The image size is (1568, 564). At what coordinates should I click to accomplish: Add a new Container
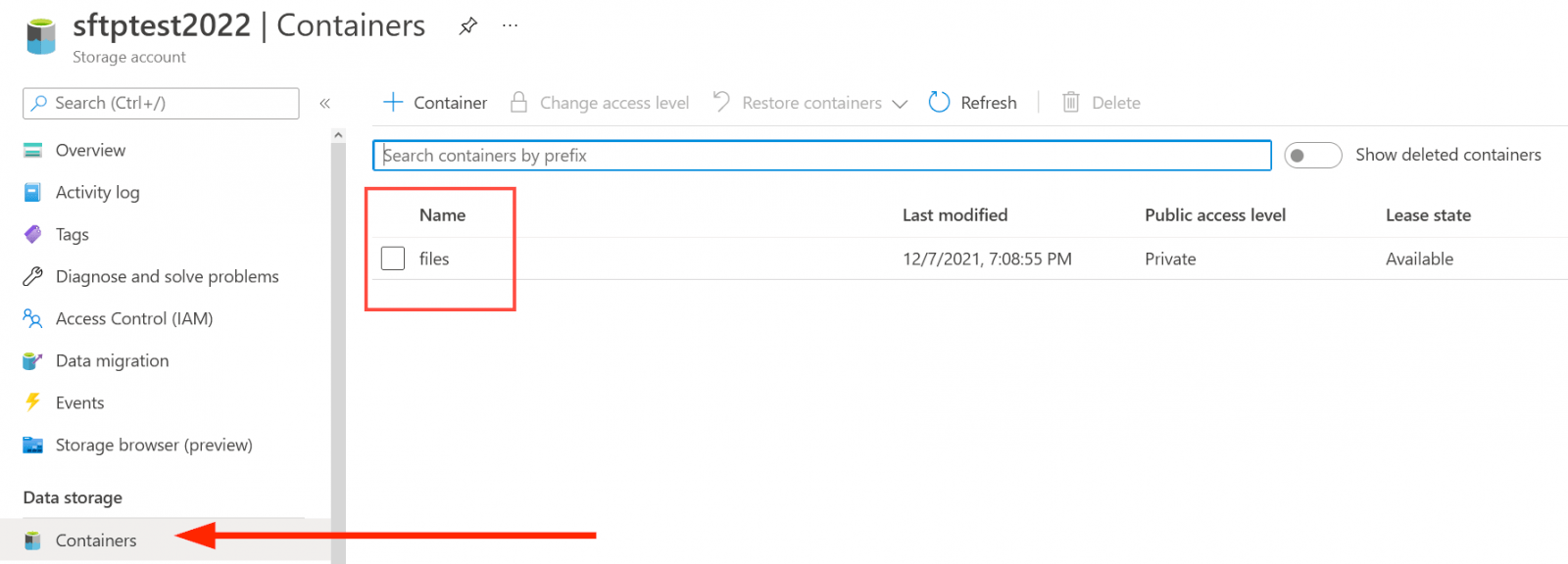pyautogui.click(x=434, y=103)
